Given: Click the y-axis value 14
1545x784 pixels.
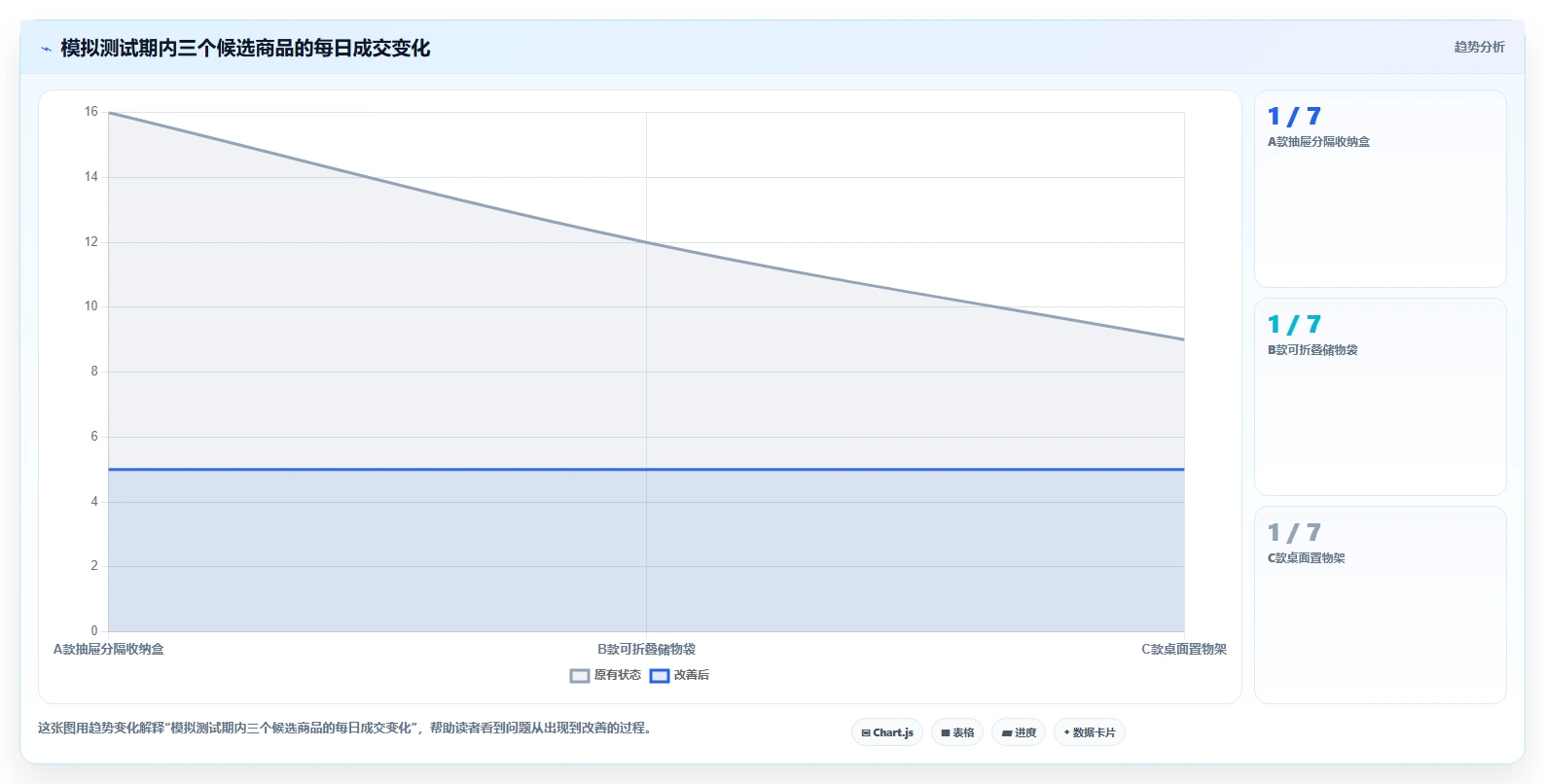Looking at the screenshot, I should click(x=91, y=177).
